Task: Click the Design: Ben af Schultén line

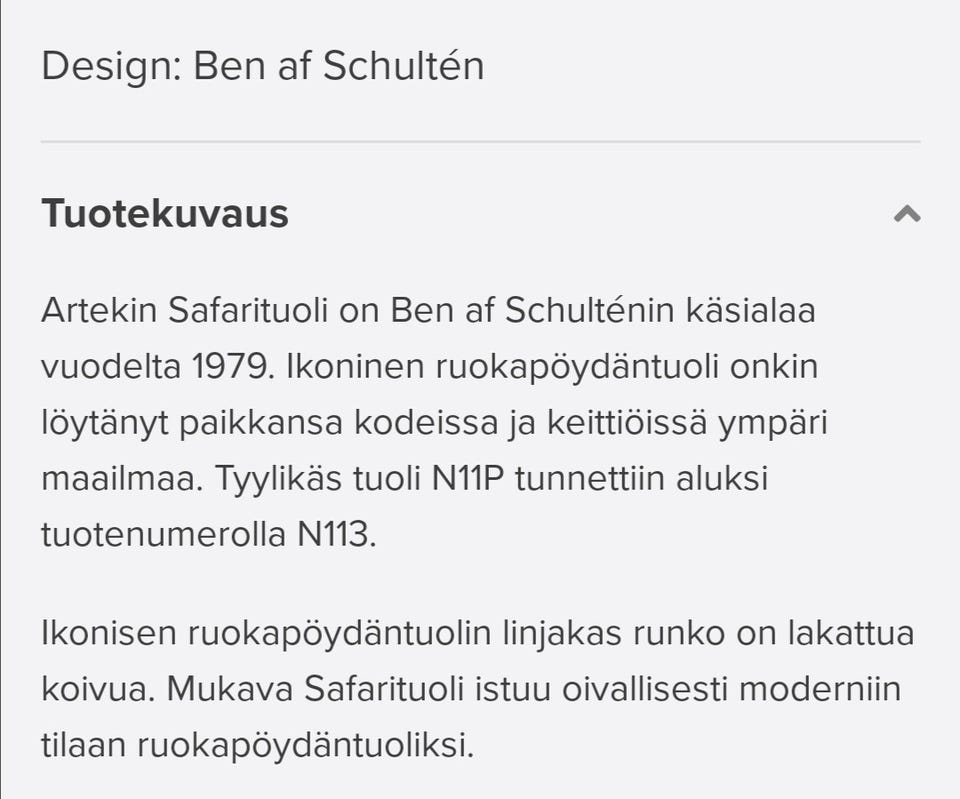Action: [x=263, y=66]
